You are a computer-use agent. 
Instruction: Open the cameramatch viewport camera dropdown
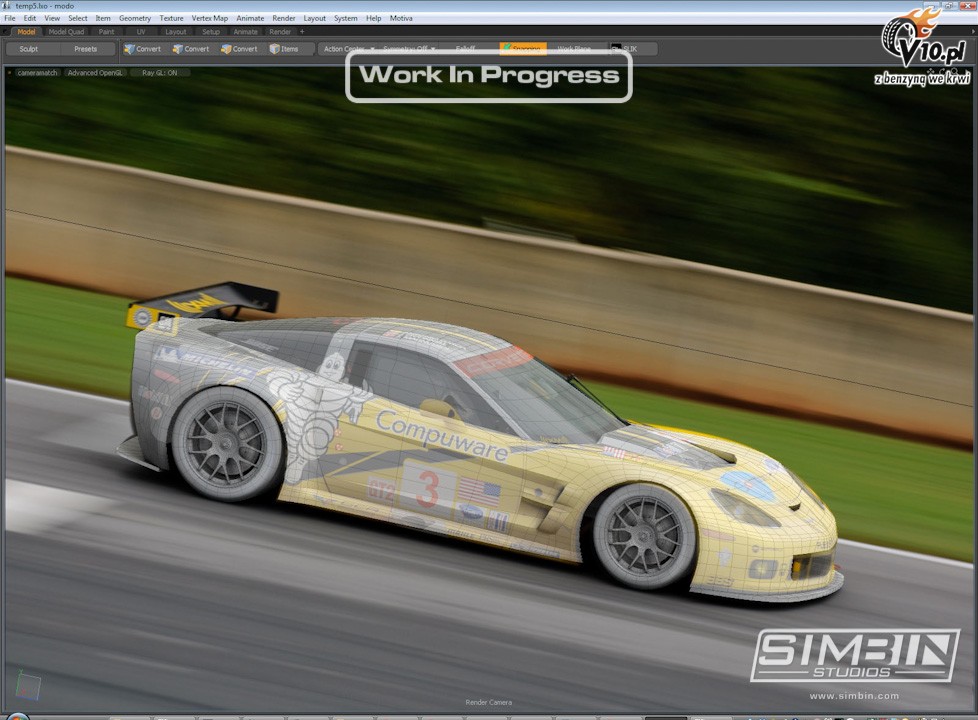(37, 73)
